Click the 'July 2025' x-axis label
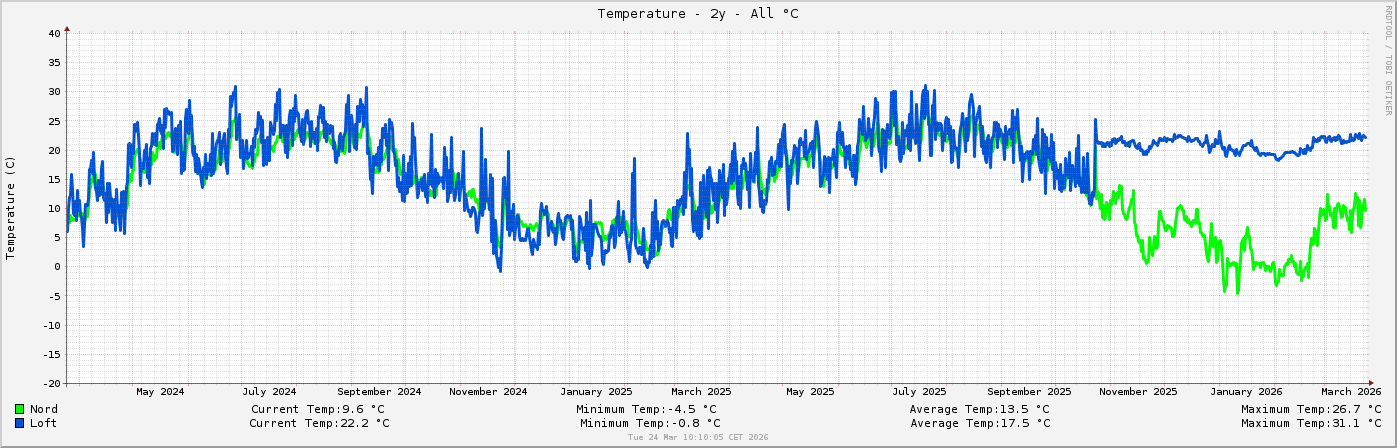The image size is (1397, 448). point(919,392)
